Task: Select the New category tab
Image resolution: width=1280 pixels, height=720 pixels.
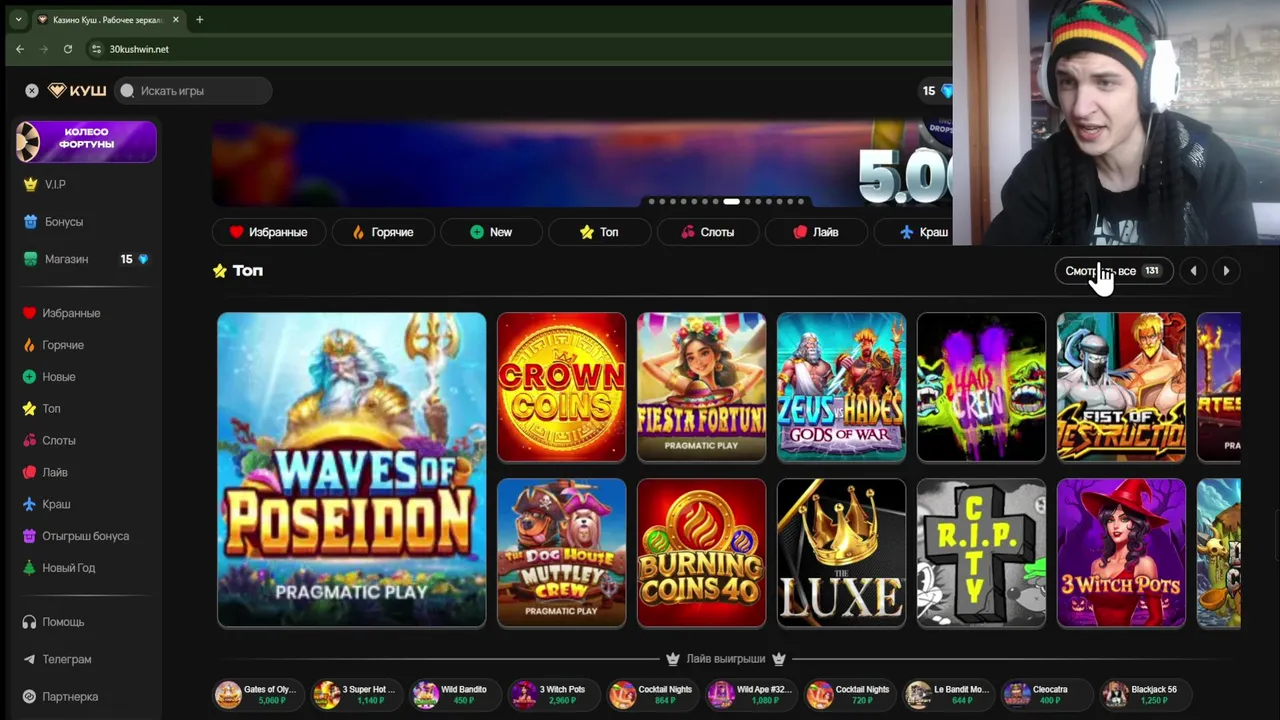Action: (x=491, y=232)
